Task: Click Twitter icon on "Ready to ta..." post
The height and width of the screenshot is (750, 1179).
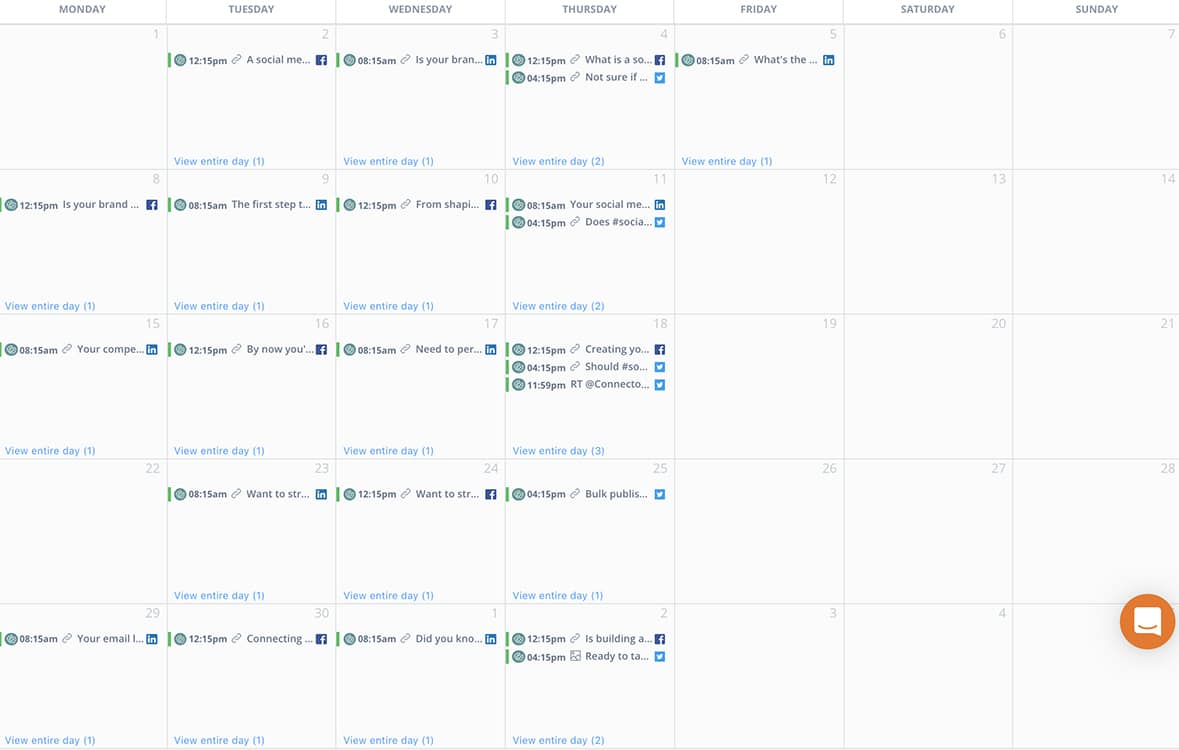Action: (659, 657)
